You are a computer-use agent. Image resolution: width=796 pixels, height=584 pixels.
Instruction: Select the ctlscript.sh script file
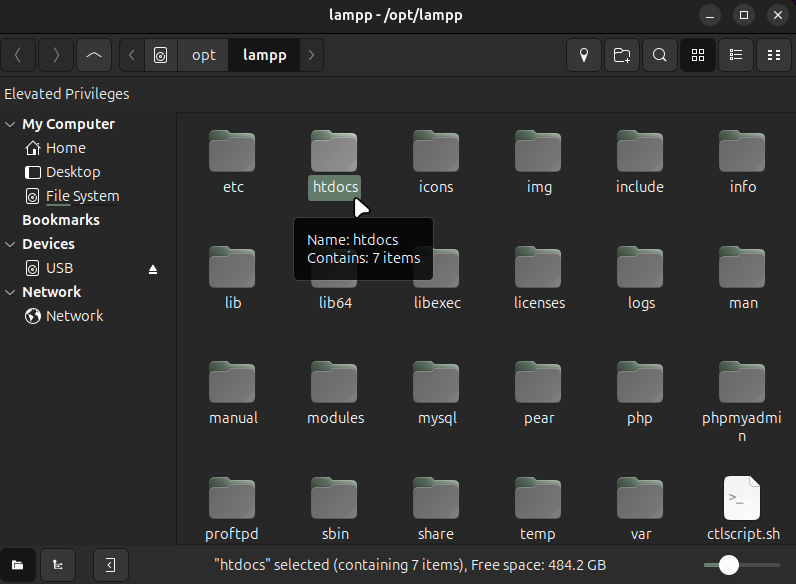click(743, 510)
